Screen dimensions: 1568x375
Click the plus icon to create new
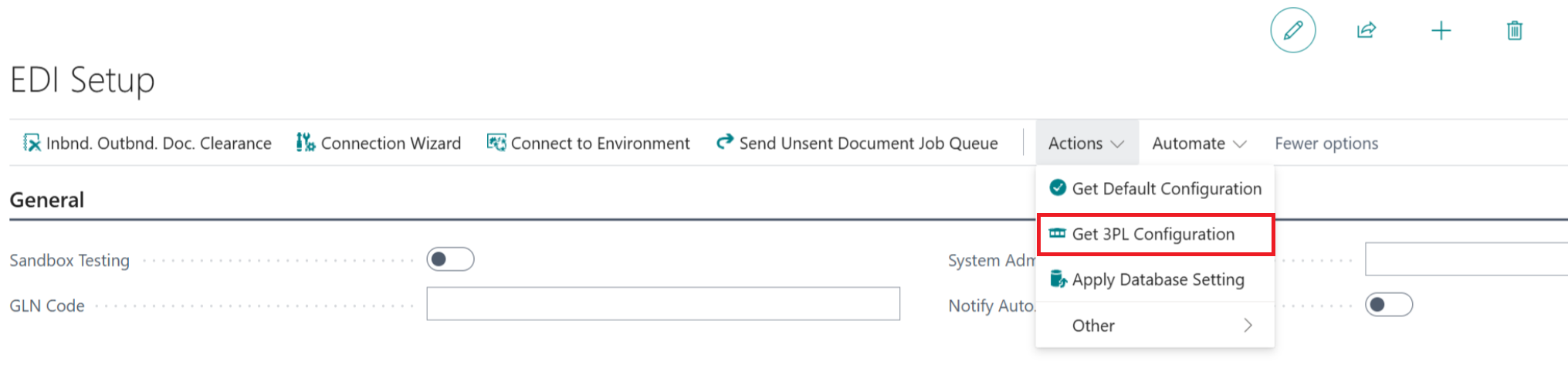point(1441,30)
